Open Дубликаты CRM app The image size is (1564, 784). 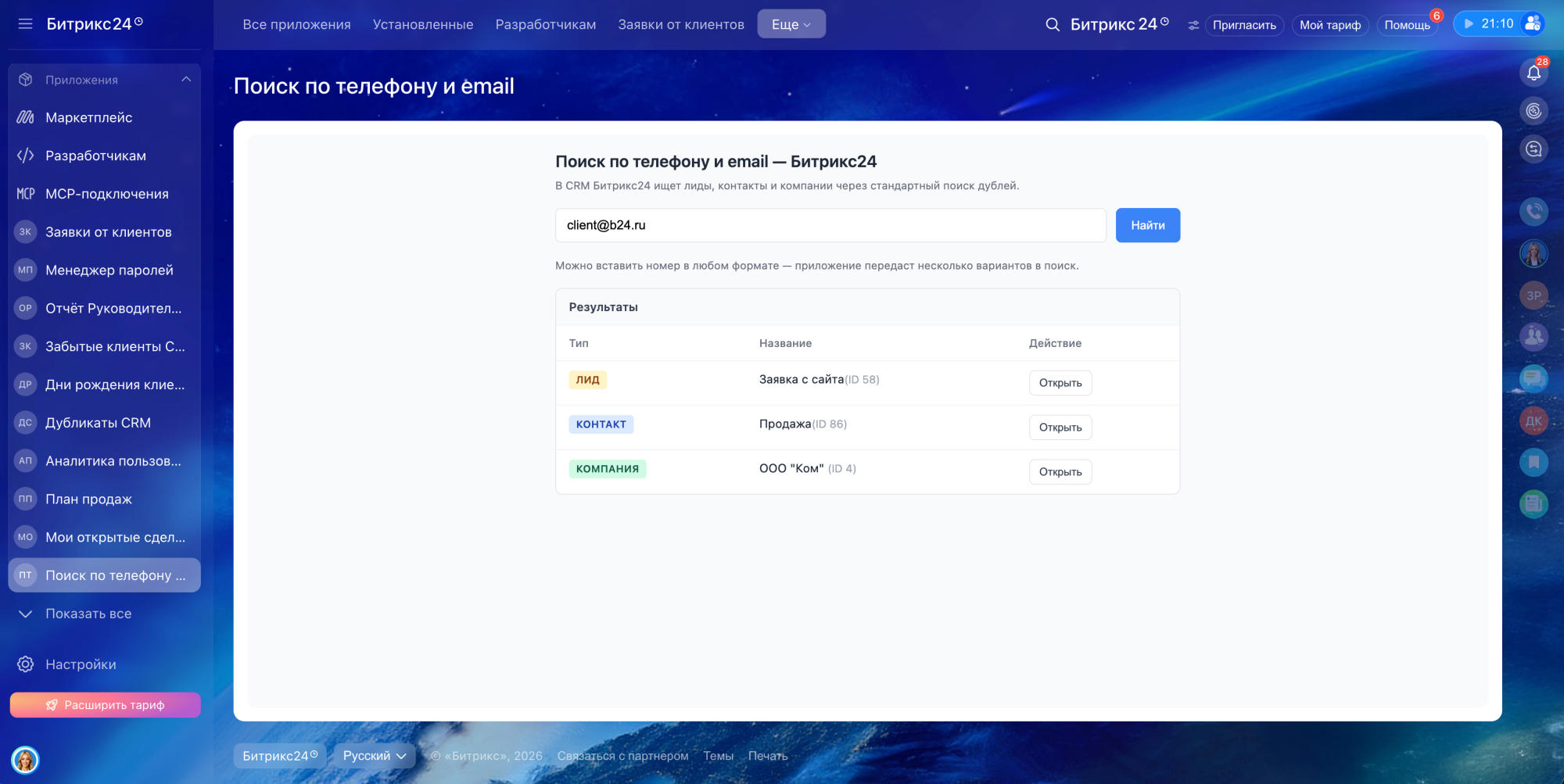(x=104, y=423)
